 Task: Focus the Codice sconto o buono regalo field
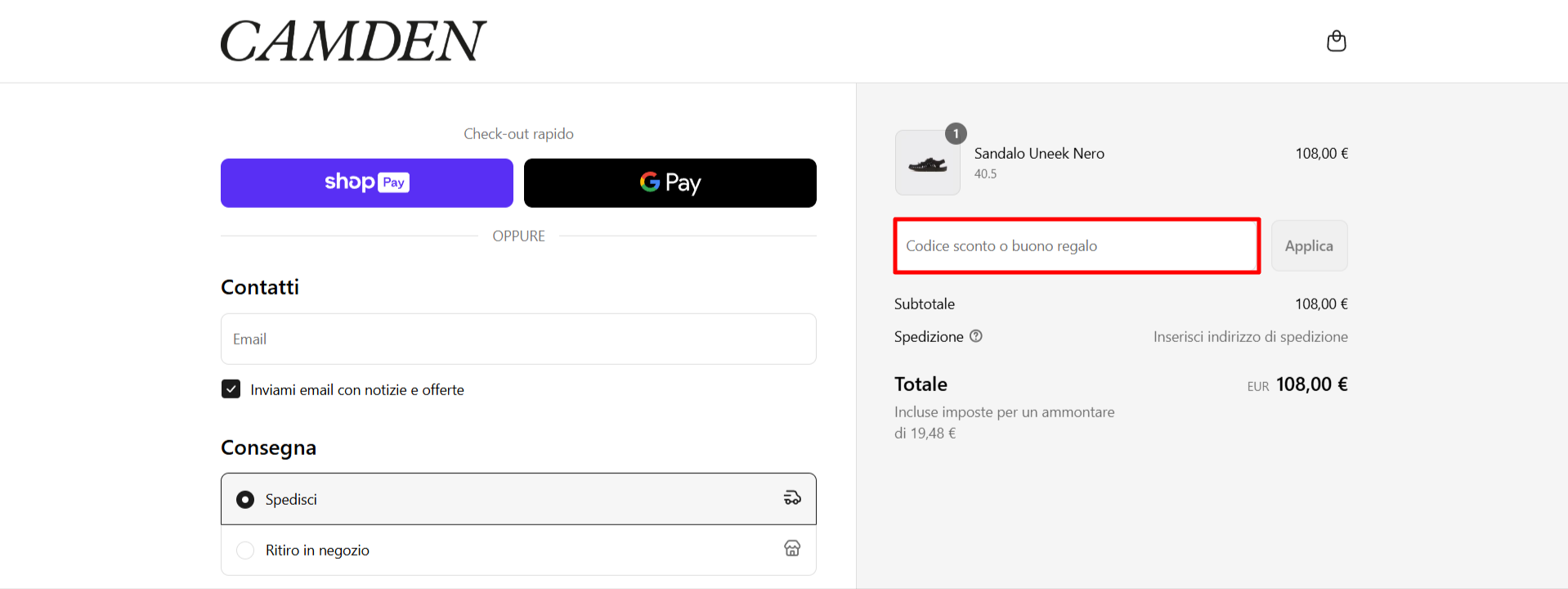point(1077,245)
